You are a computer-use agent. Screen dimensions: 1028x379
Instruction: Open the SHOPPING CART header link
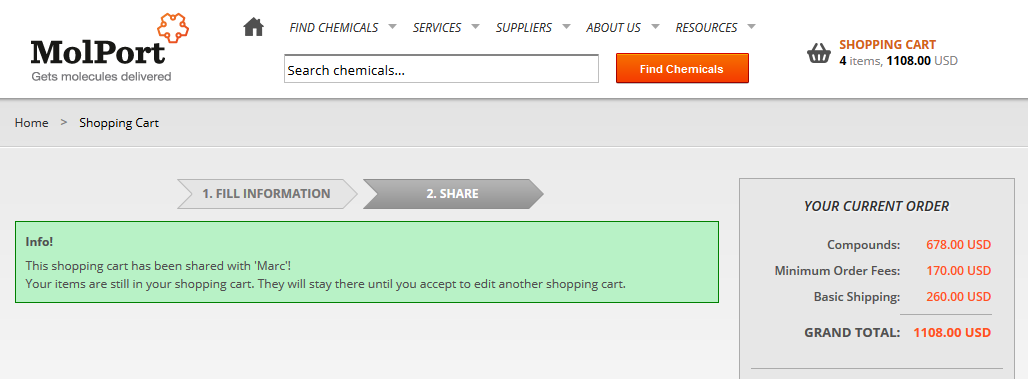888,45
